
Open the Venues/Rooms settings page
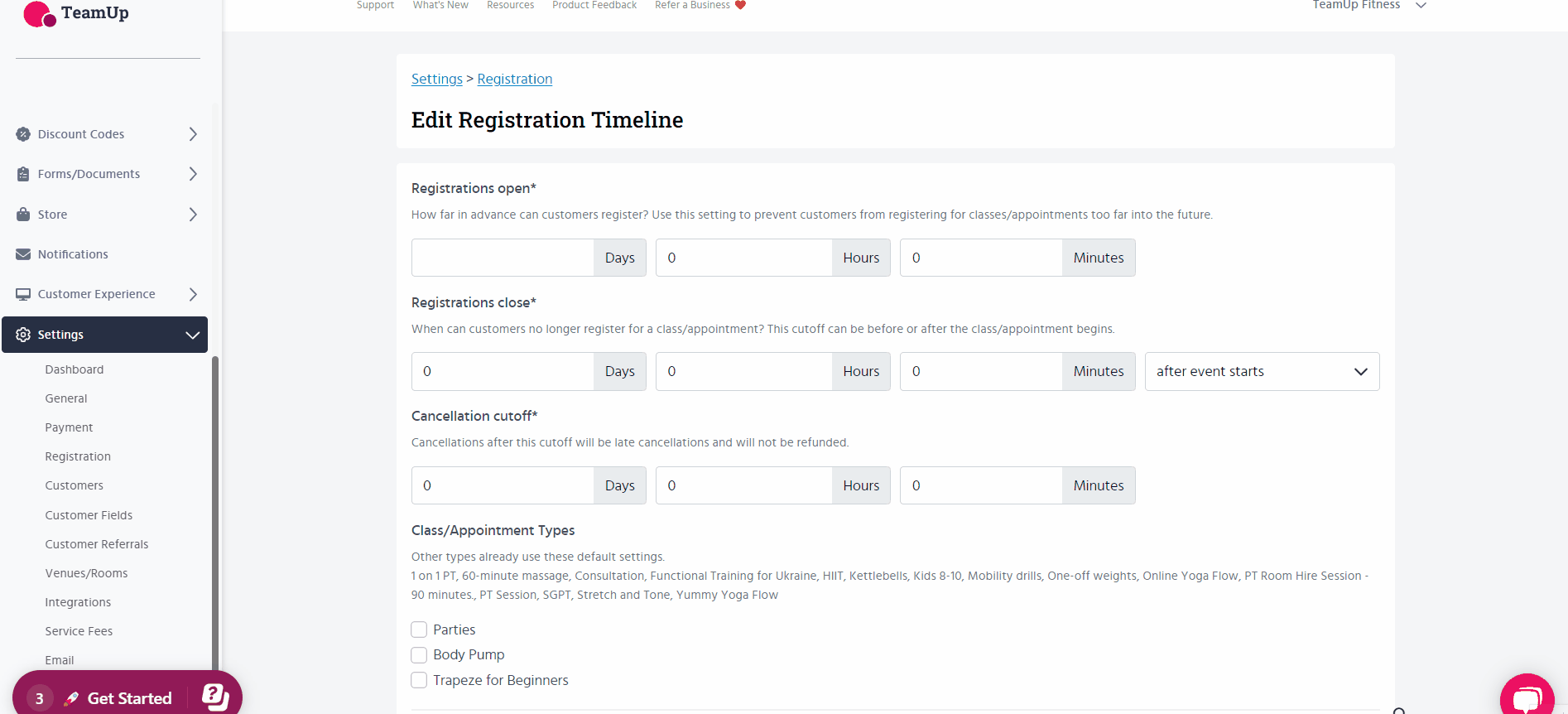tap(86, 573)
